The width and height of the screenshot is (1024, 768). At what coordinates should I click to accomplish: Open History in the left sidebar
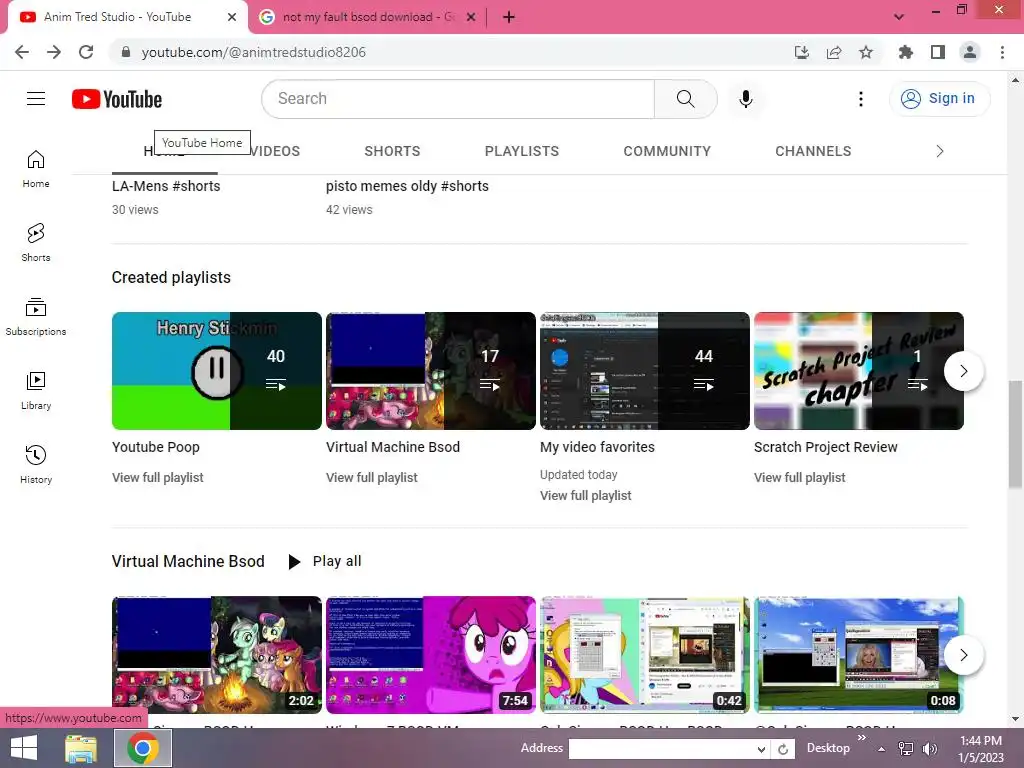pos(36,464)
